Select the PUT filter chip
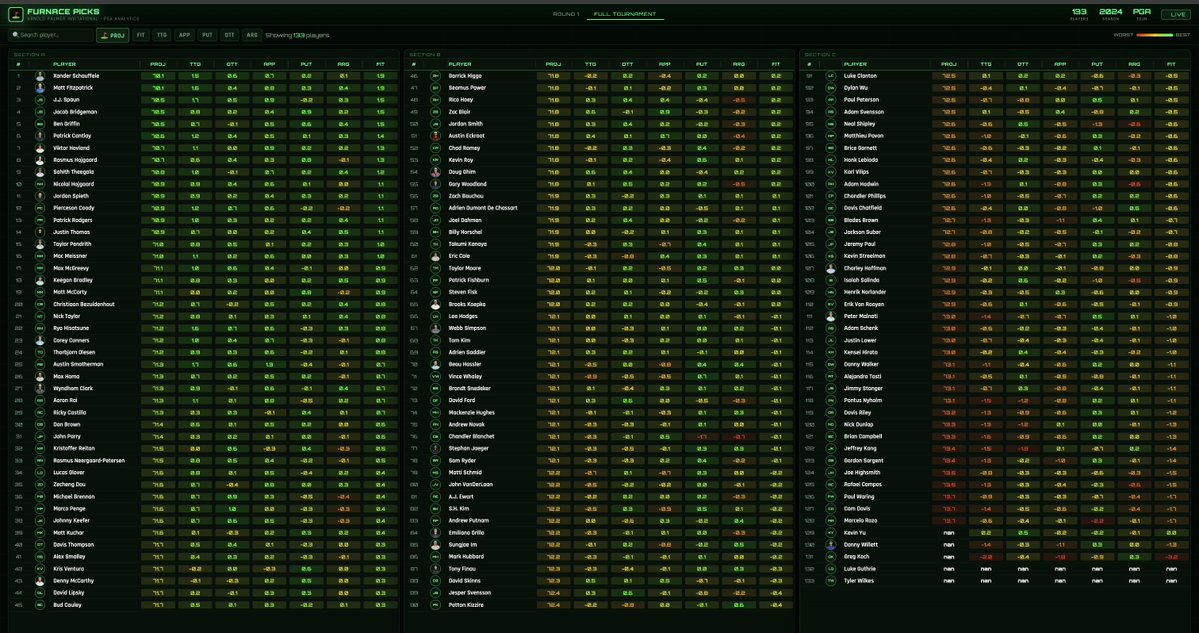The image size is (1199, 633). [x=206, y=35]
